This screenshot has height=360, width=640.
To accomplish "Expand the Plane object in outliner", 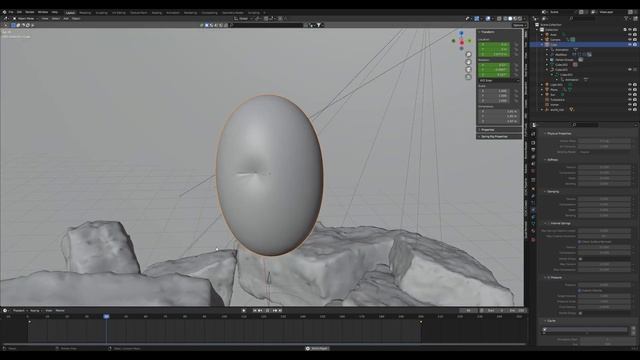I will pyautogui.click(x=542, y=90).
